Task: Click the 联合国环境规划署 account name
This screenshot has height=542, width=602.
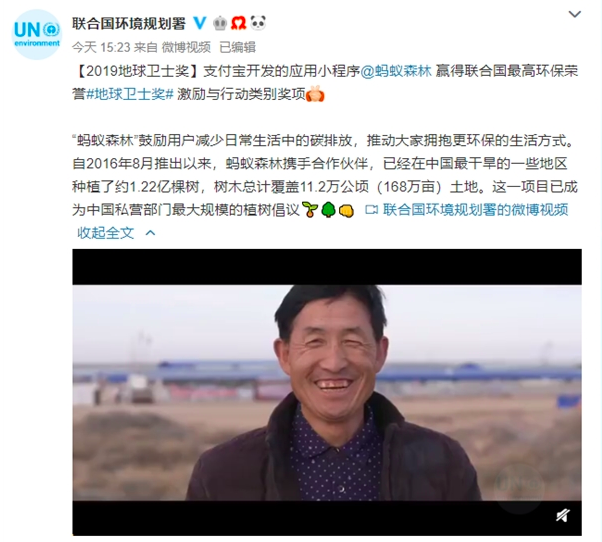Action: tap(129, 23)
